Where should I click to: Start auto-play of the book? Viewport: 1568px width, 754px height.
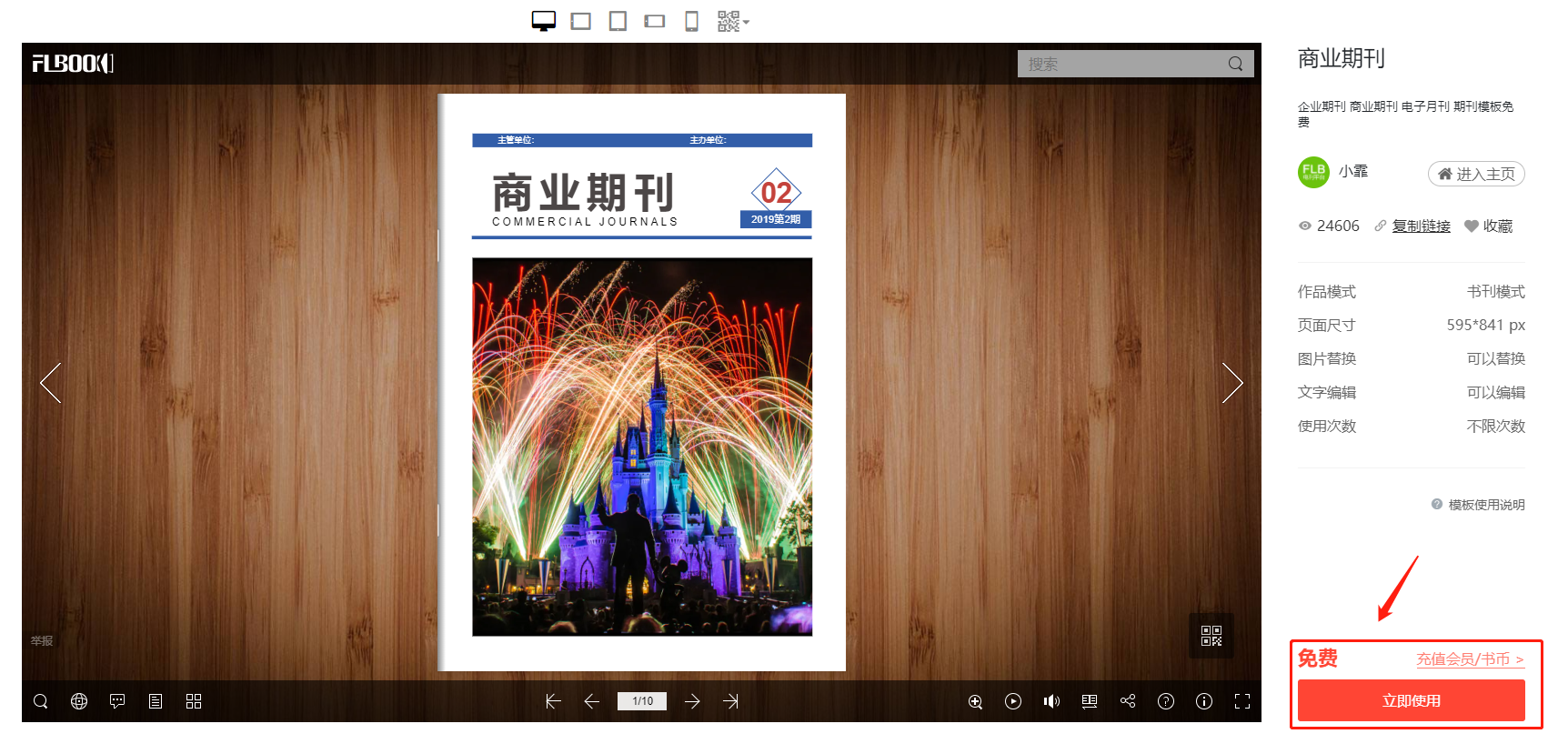[x=1013, y=701]
